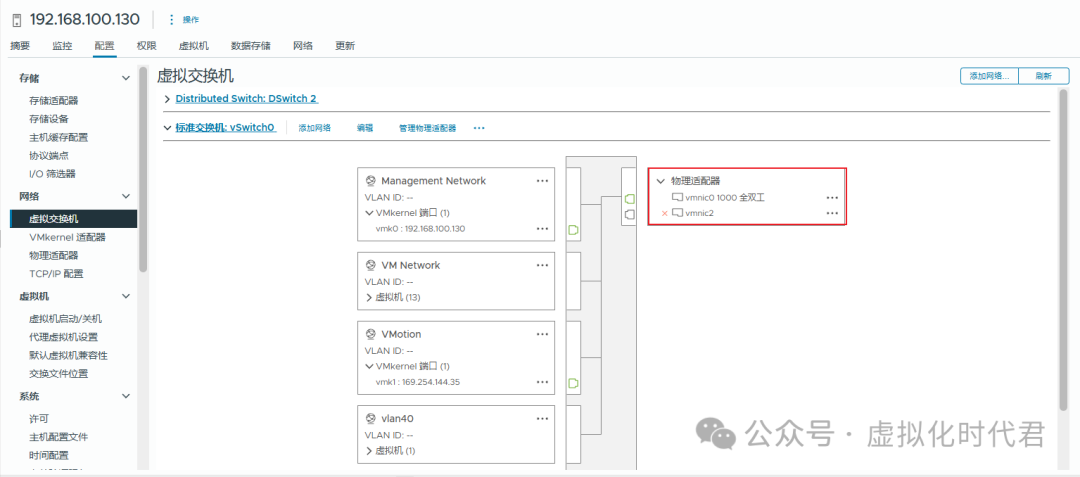The height and width of the screenshot is (477, 1080).
Task: Open ellipsis menu for vmnic0
Action: pyautogui.click(x=832, y=198)
